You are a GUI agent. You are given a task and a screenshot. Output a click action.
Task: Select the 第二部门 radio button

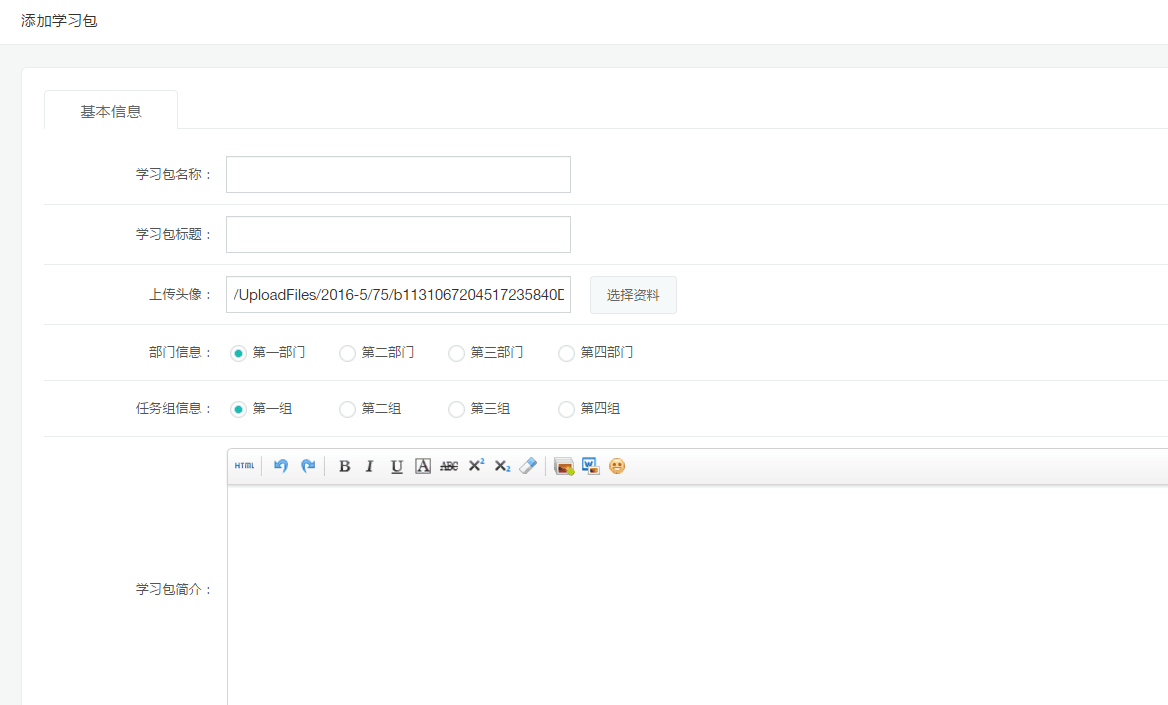point(348,353)
